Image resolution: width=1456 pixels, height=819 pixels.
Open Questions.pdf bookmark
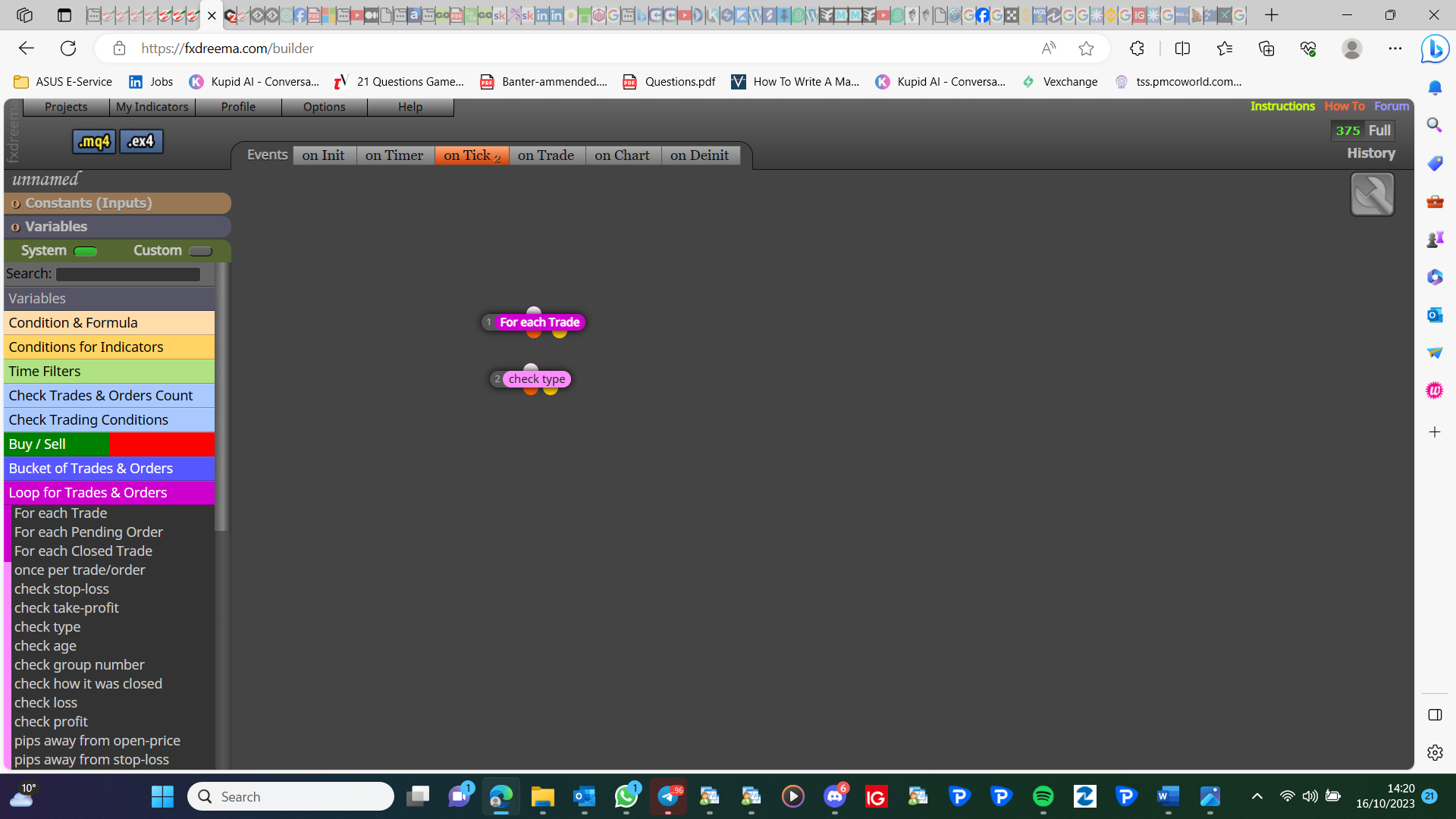pyautogui.click(x=670, y=82)
